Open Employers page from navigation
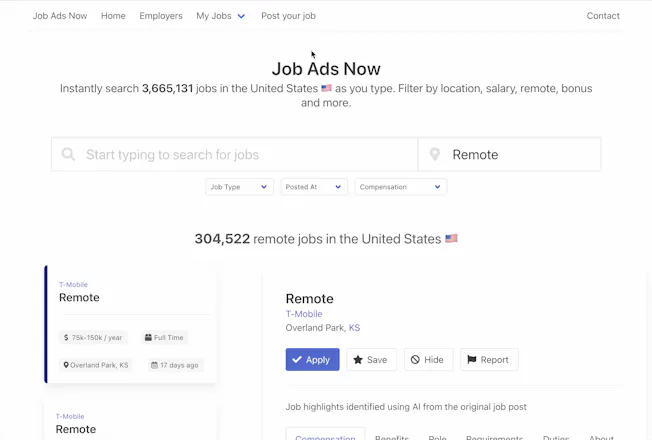Viewport: 652px width, 440px height. point(161,16)
